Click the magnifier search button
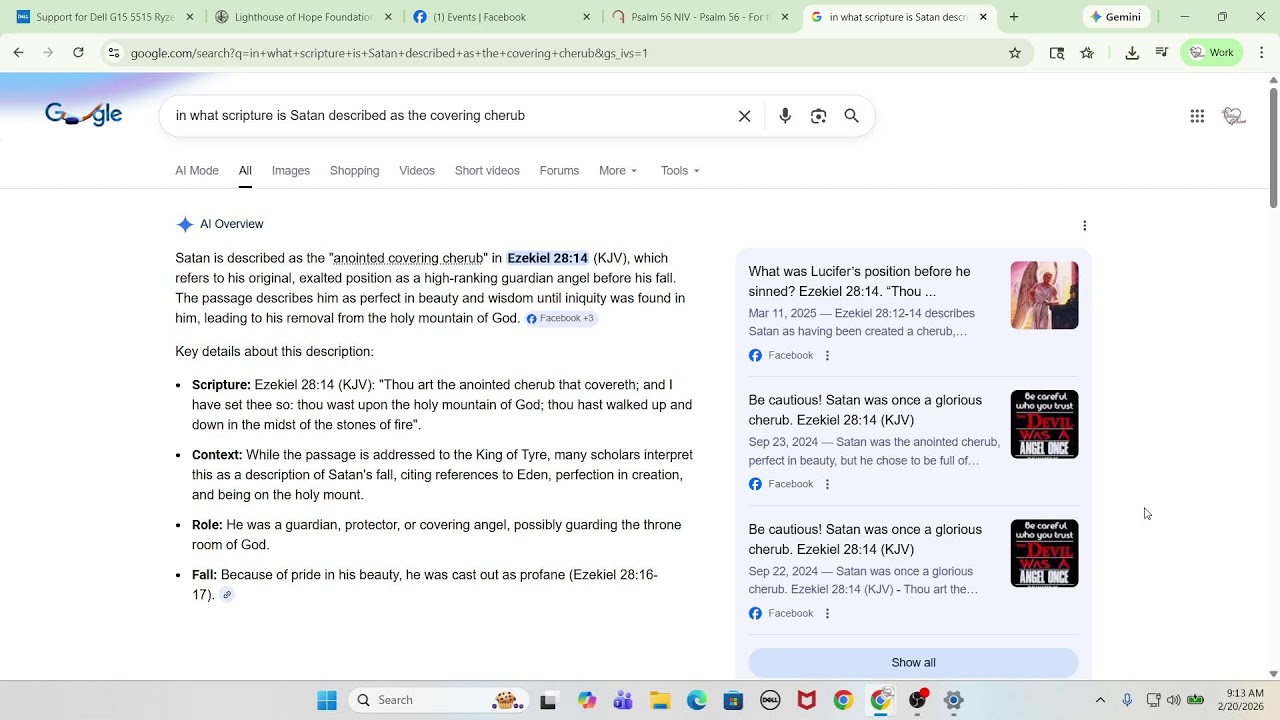Image resolution: width=1280 pixels, height=720 pixels. coord(852,116)
